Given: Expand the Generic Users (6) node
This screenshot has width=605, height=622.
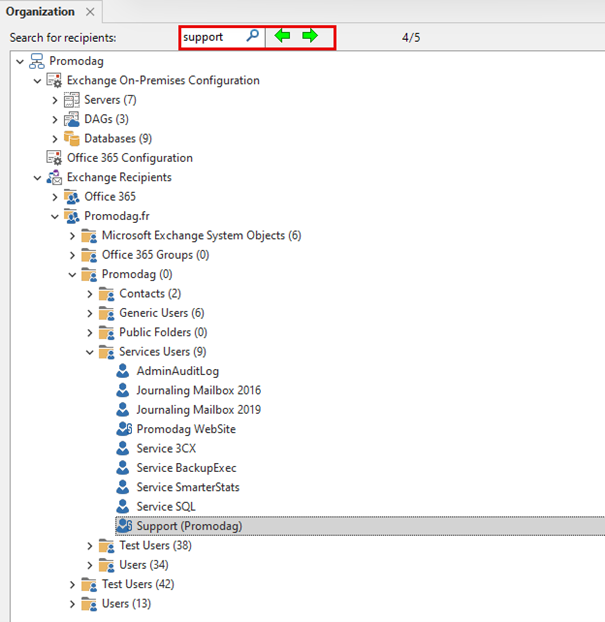Looking at the screenshot, I should 90,314.
